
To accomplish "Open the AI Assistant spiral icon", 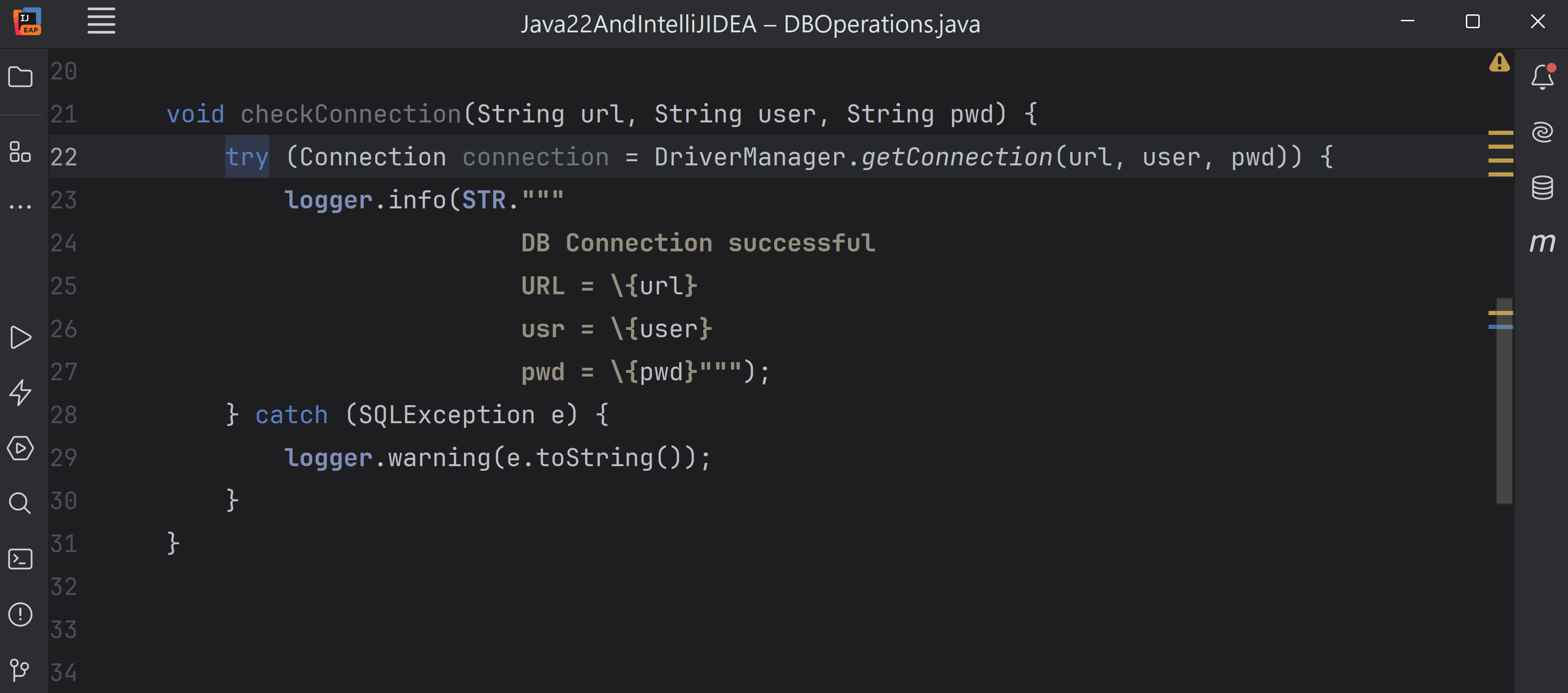I will coord(1542,132).
